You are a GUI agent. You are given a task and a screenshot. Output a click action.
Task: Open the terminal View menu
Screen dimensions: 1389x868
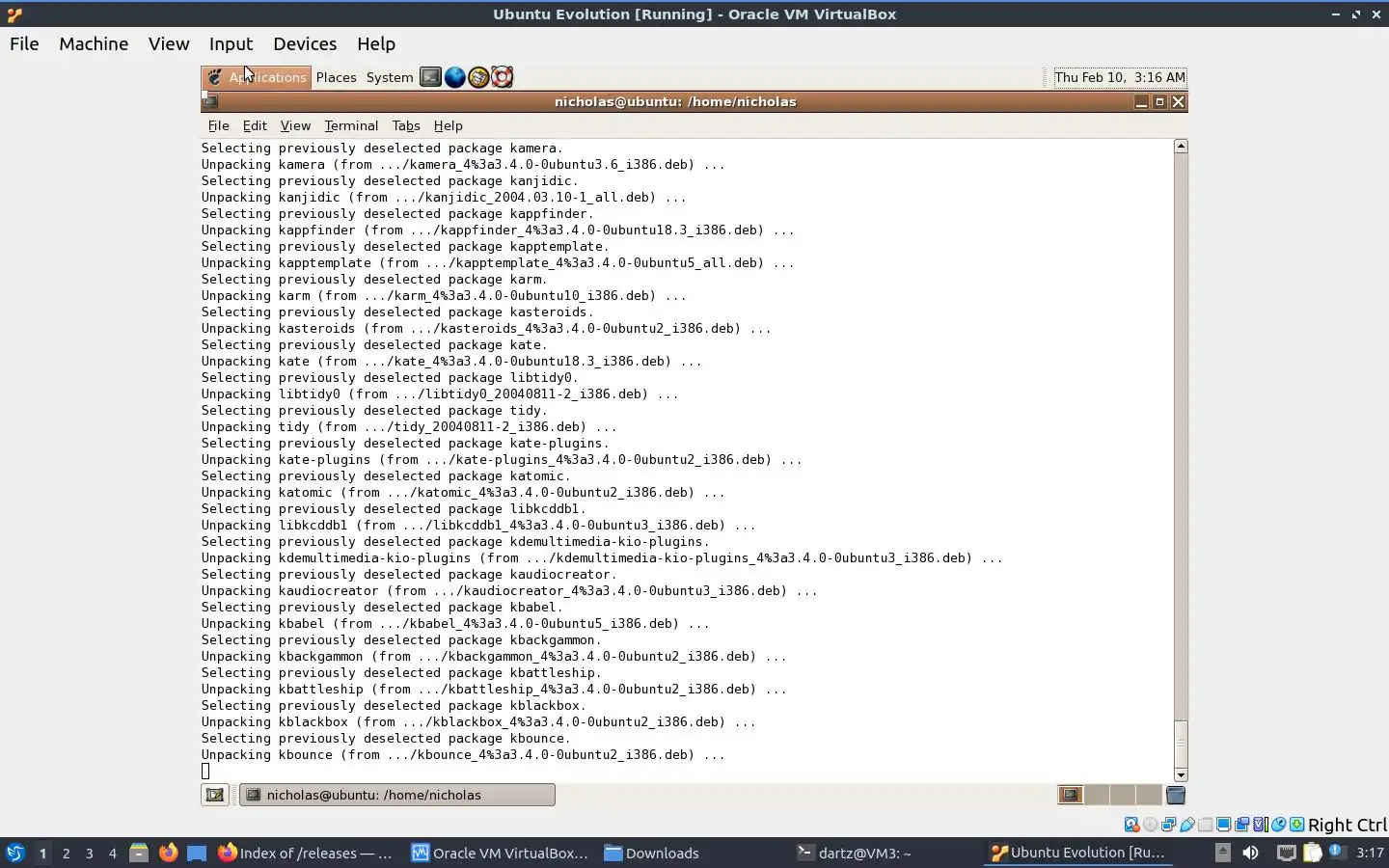[x=295, y=125]
